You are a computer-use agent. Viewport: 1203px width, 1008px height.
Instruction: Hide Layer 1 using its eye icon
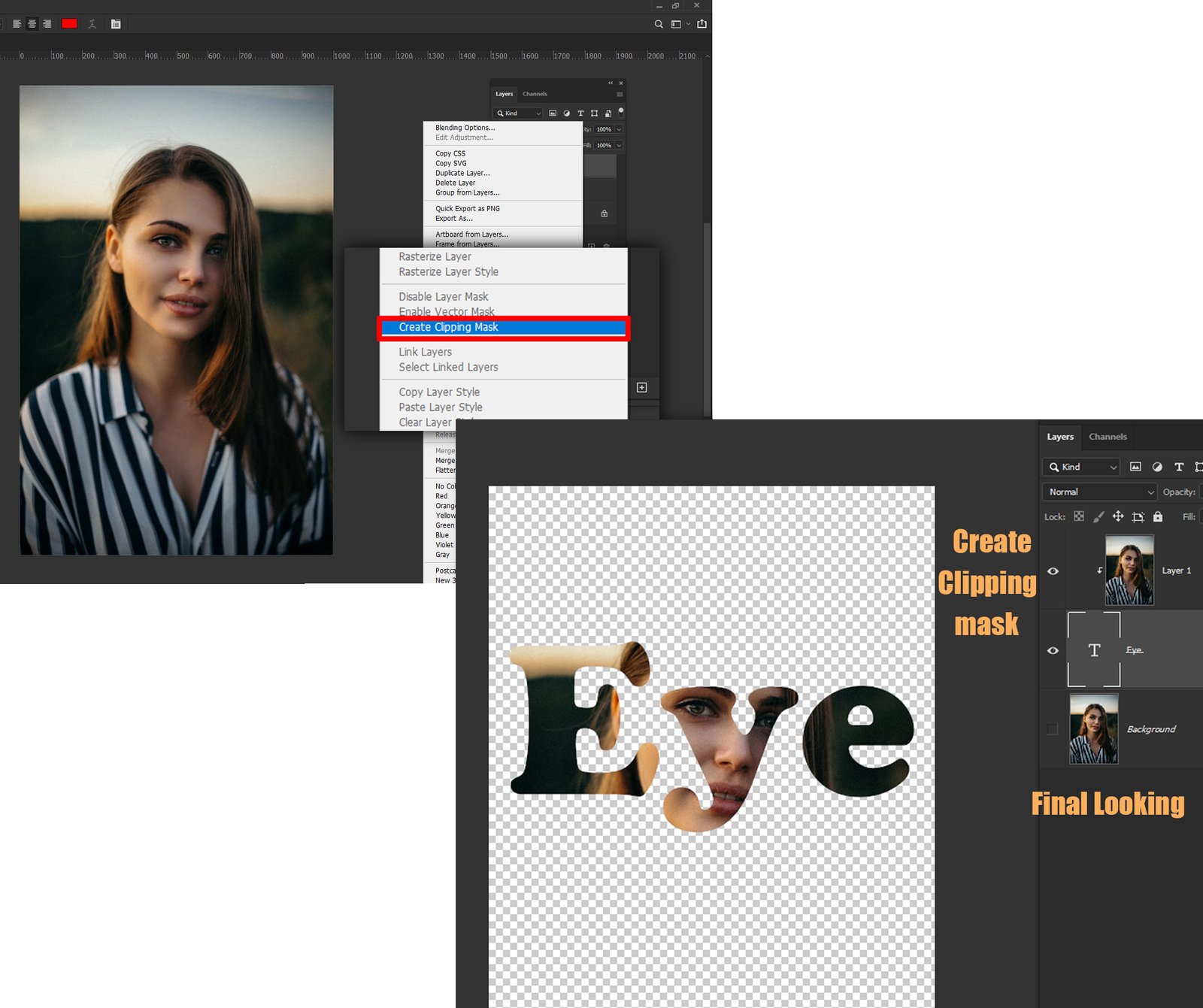[1053, 571]
